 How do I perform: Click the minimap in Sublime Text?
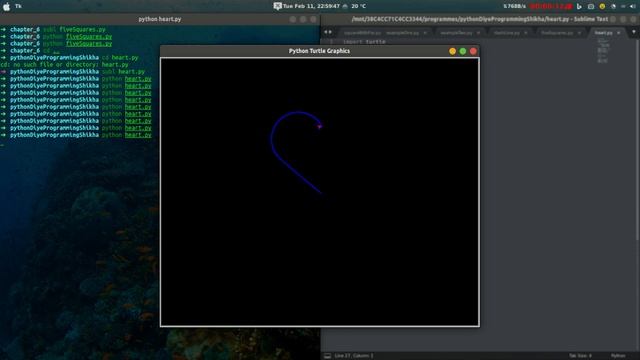[602, 51]
